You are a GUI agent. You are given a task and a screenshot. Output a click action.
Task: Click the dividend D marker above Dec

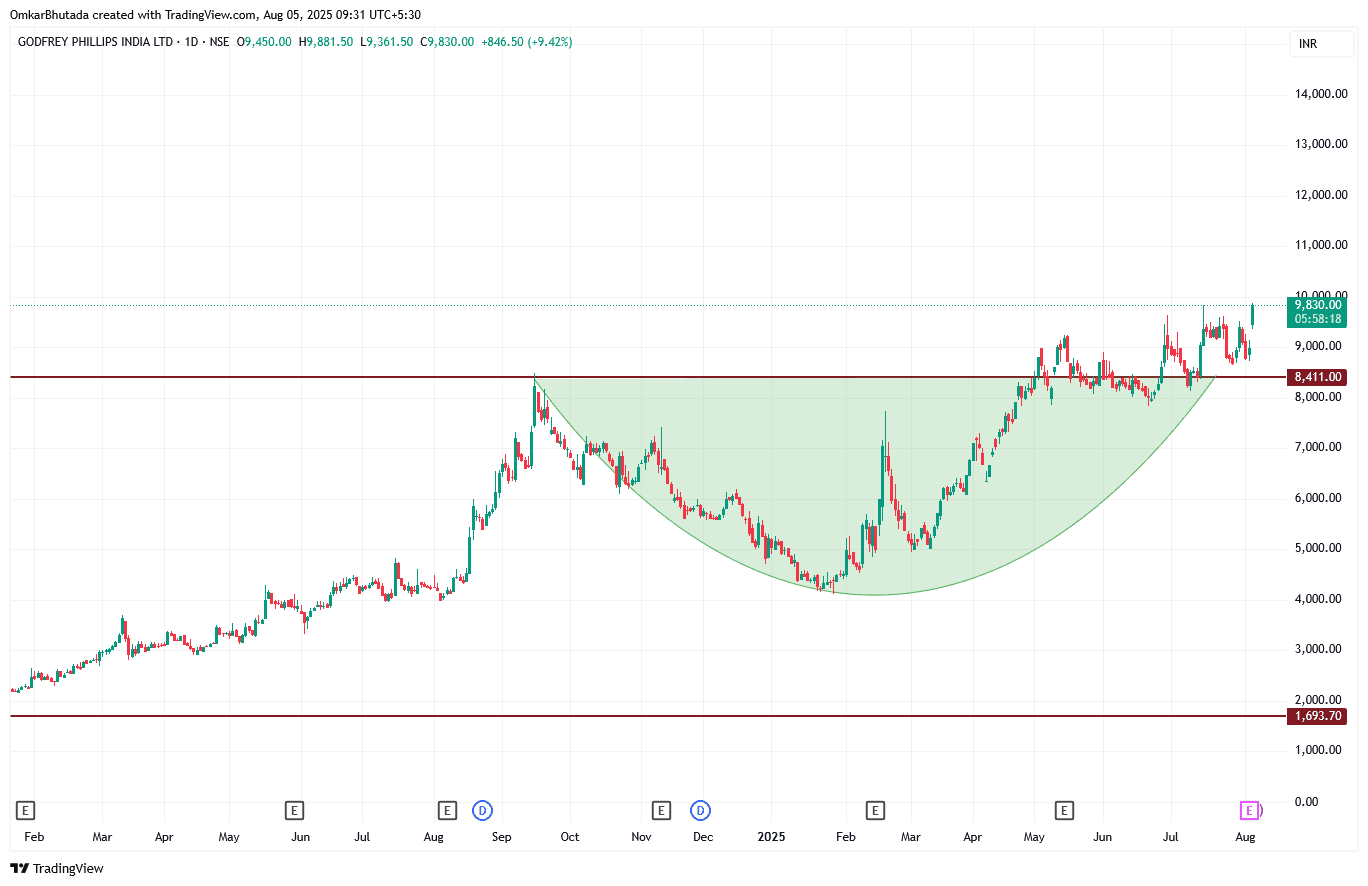point(700,810)
